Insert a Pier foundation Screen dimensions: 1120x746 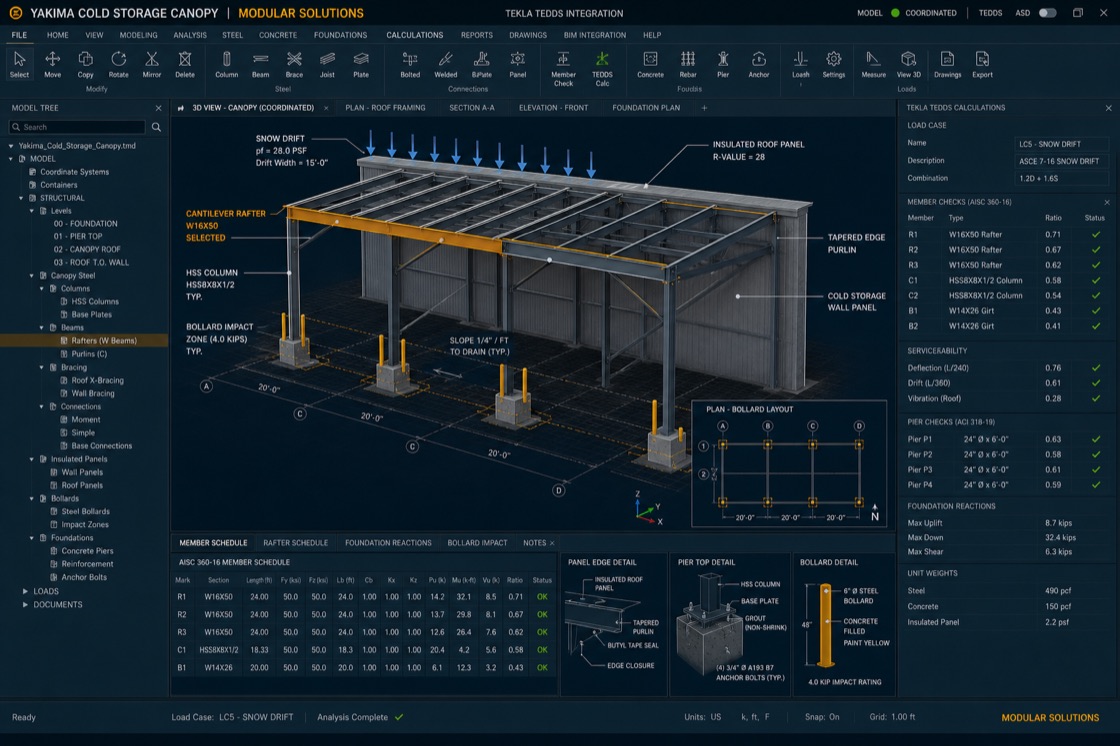click(x=723, y=64)
